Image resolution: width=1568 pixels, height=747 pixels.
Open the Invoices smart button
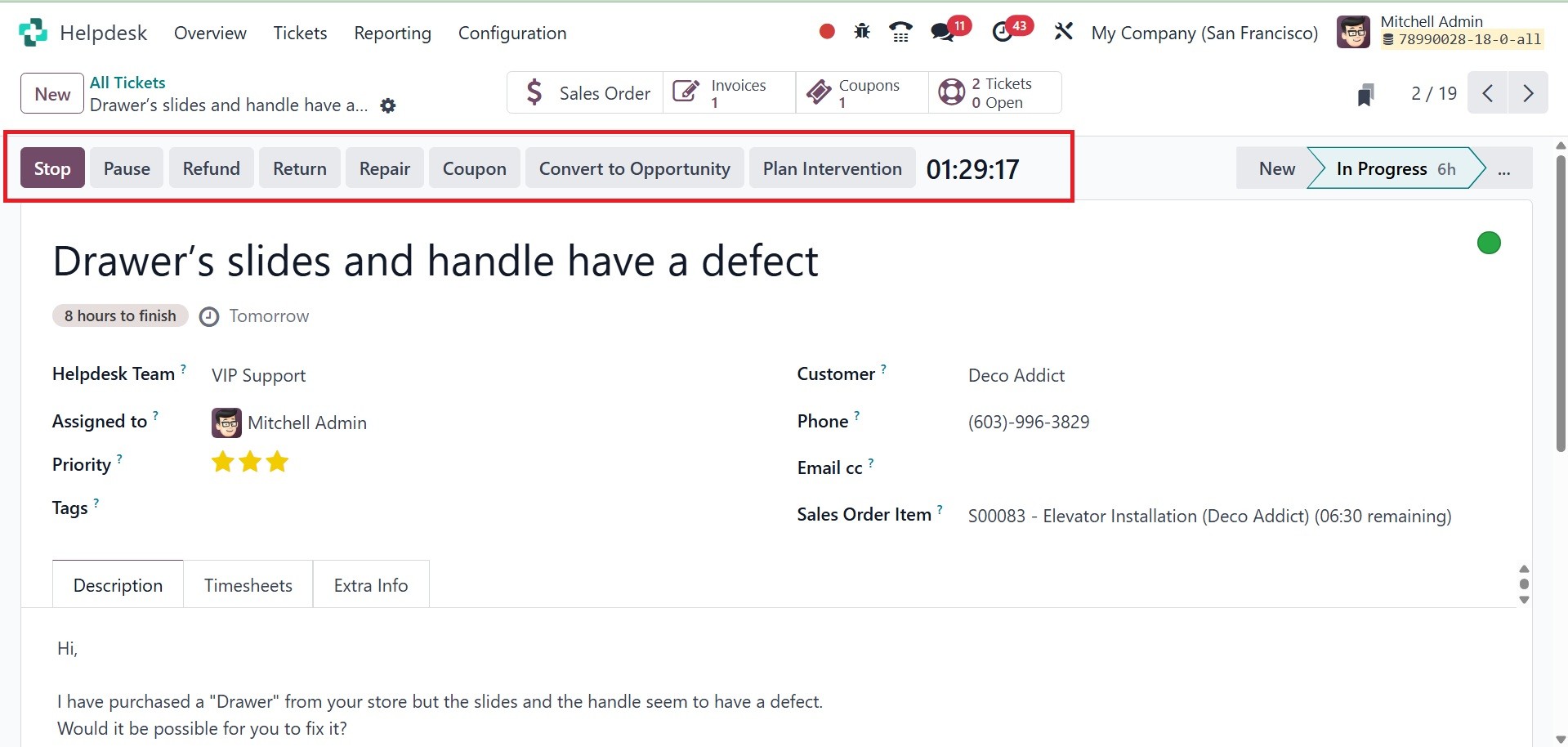[729, 92]
